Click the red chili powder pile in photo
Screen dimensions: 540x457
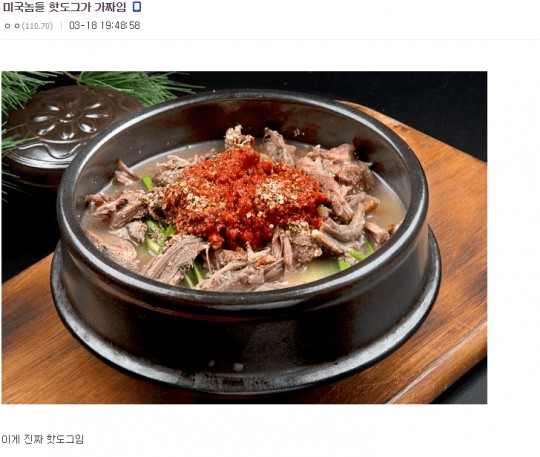tap(243, 196)
